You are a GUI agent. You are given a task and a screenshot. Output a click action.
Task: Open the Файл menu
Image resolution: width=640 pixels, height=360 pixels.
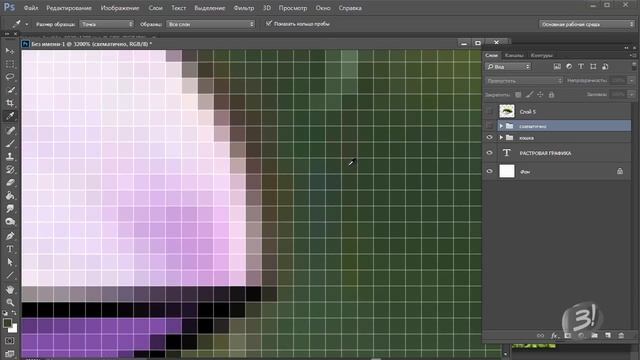(x=31, y=8)
